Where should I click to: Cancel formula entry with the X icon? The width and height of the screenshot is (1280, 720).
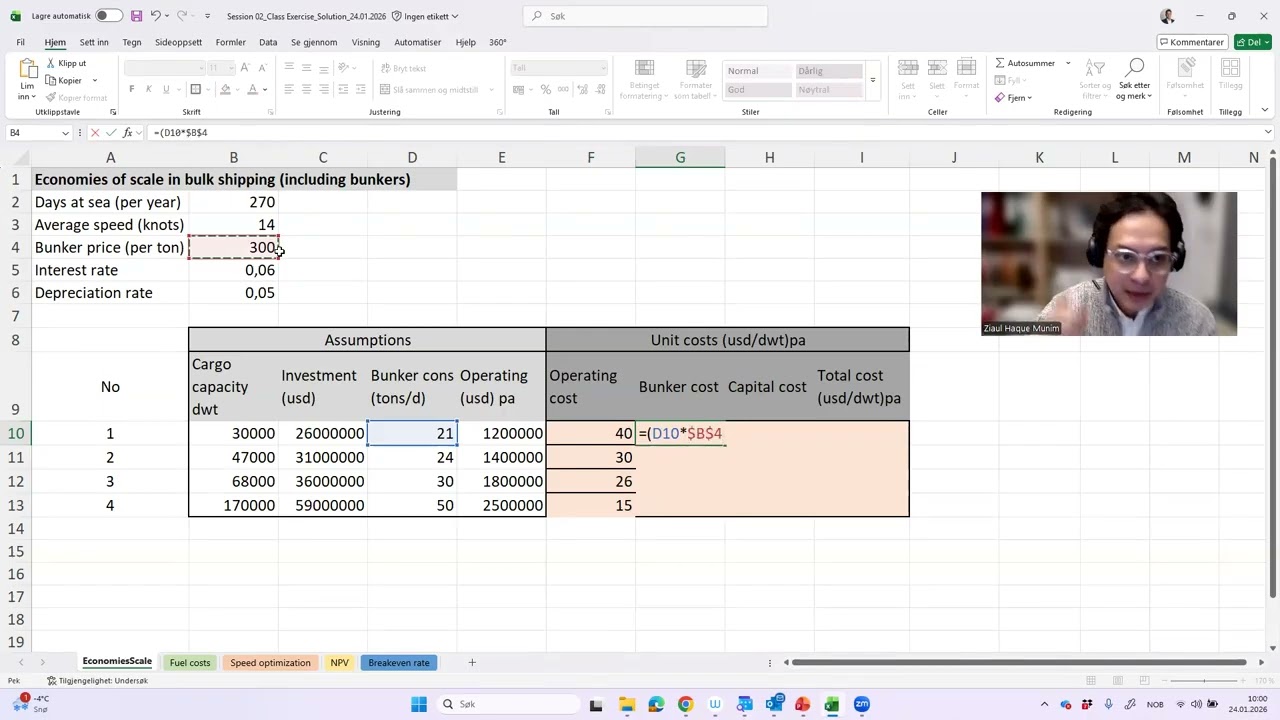(x=95, y=133)
